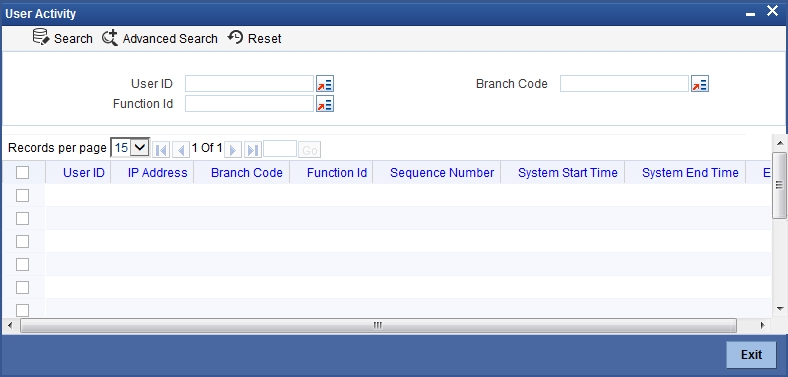Click the vertical scrollbar thumb
The height and width of the screenshot is (377, 788).
click(x=779, y=185)
